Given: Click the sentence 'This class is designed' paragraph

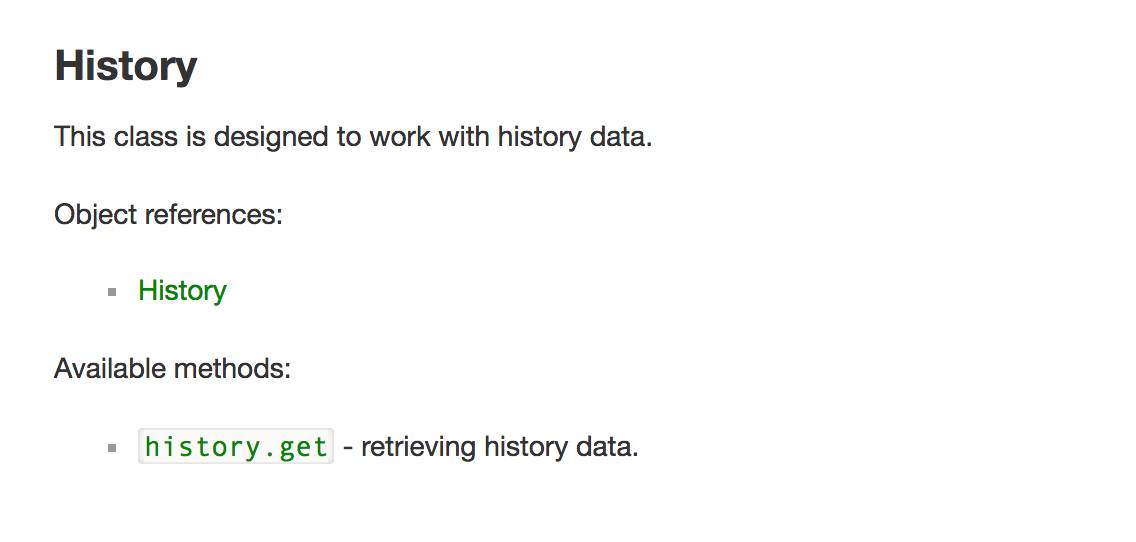Looking at the screenshot, I should point(353,136).
